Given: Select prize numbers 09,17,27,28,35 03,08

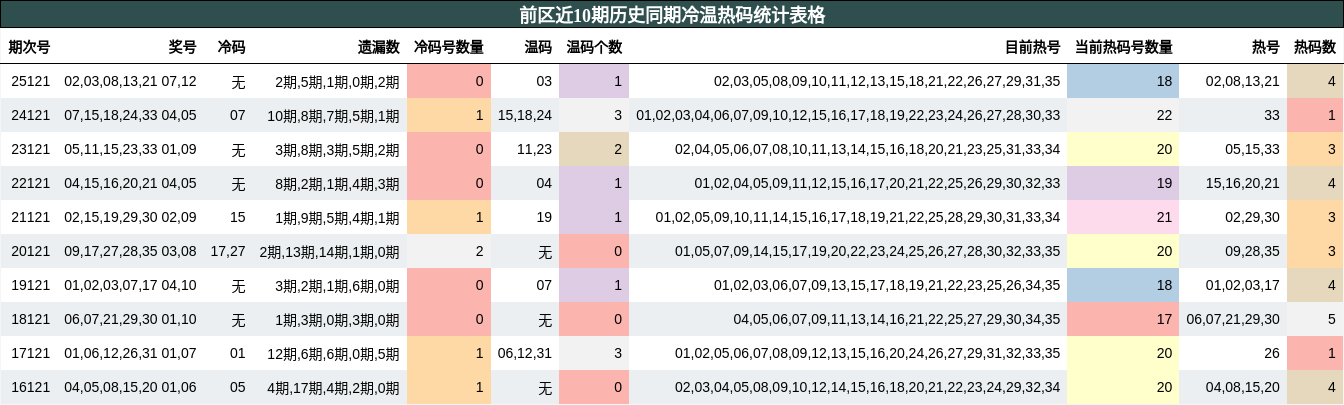Looking at the screenshot, I should [130, 251].
